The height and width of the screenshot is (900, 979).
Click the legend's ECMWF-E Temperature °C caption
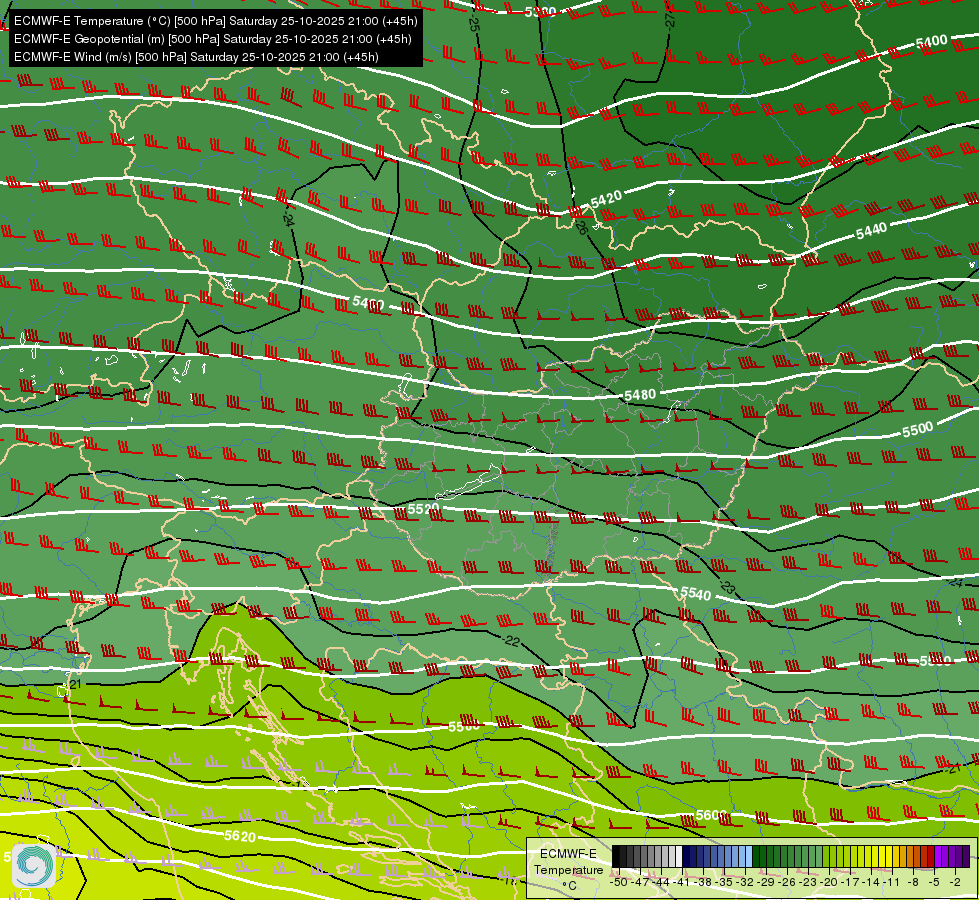click(x=568, y=869)
